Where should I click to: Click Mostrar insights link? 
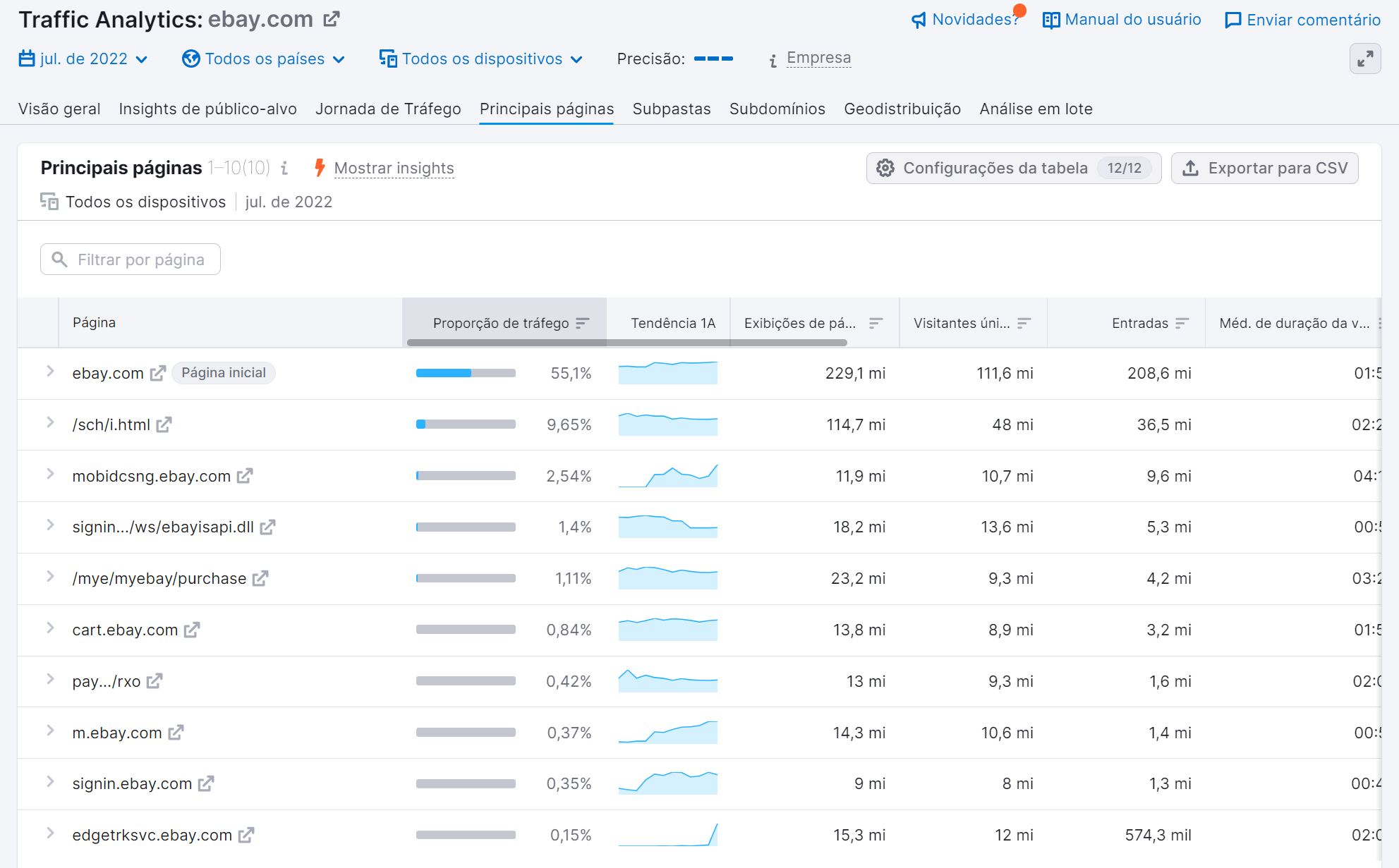[x=394, y=168]
